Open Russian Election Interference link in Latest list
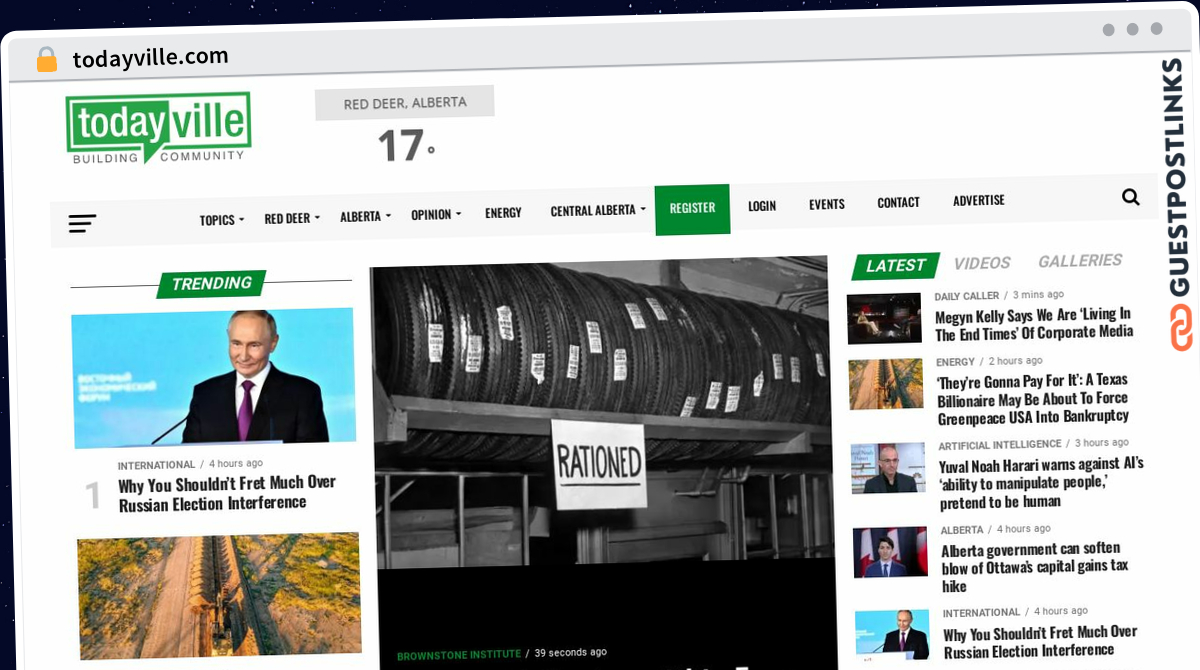 click(x=1040, y=642)
